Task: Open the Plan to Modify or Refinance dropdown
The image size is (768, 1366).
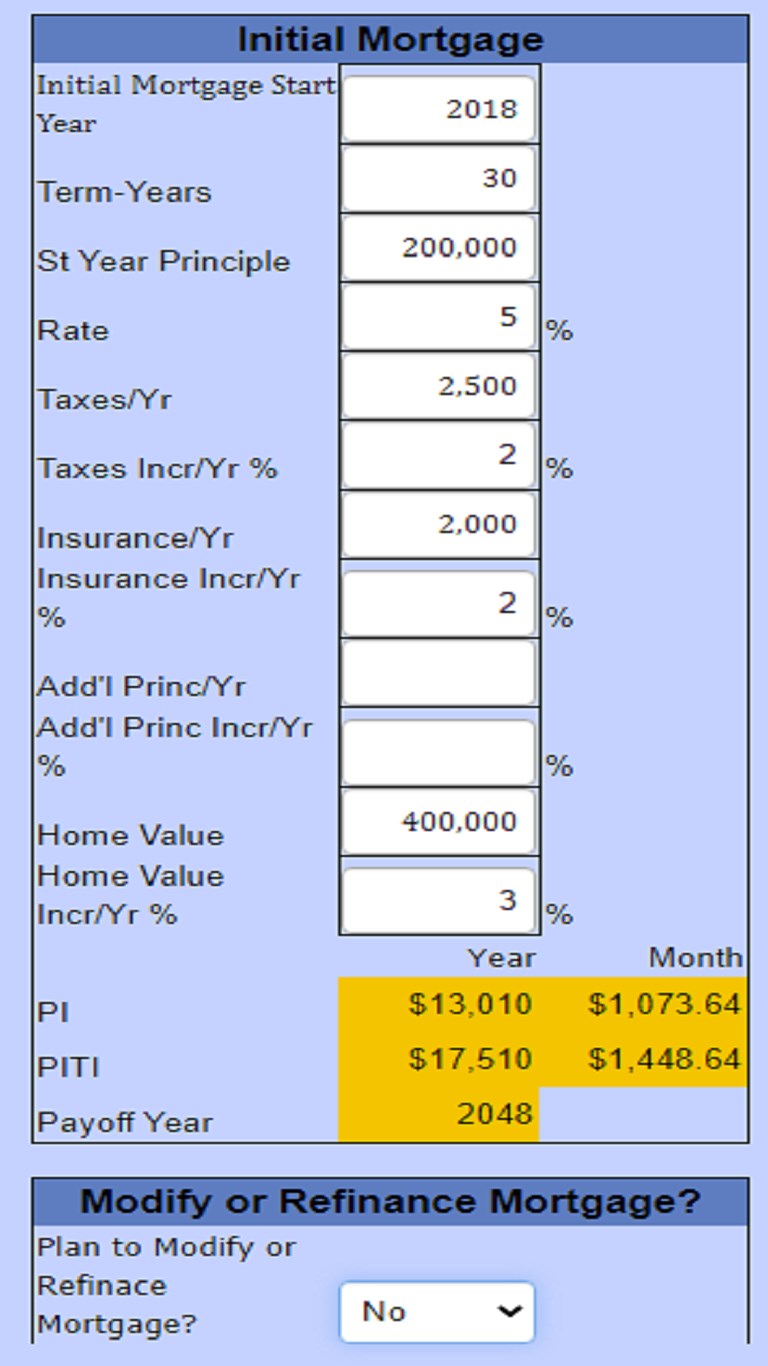Action: 438,1312
